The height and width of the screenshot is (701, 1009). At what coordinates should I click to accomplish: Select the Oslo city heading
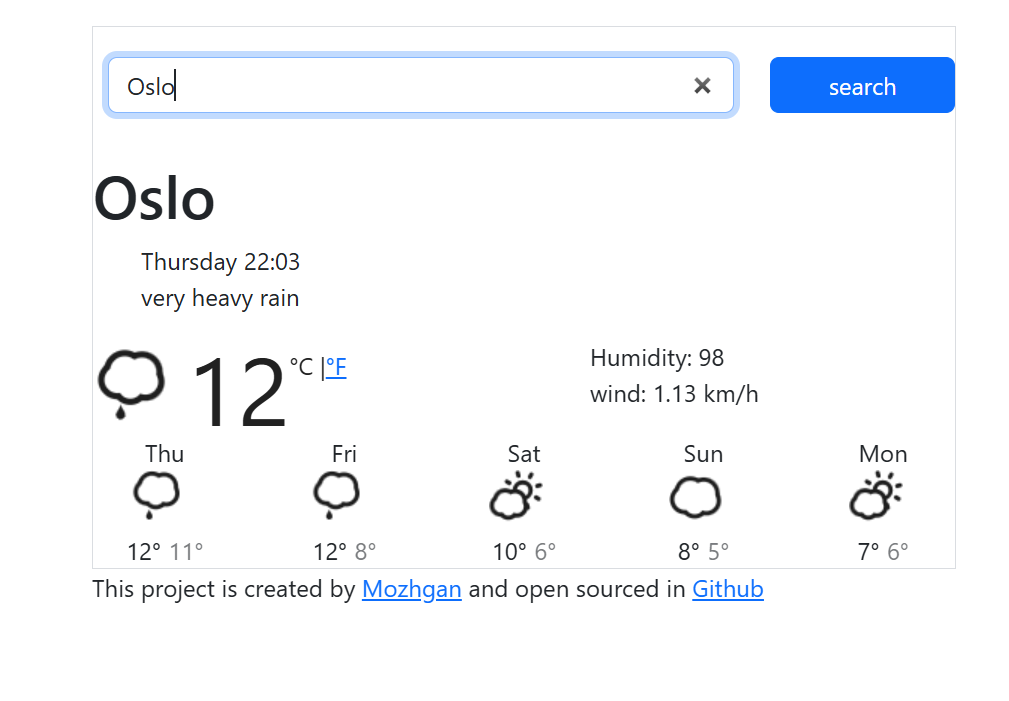[x=154, y=198]
